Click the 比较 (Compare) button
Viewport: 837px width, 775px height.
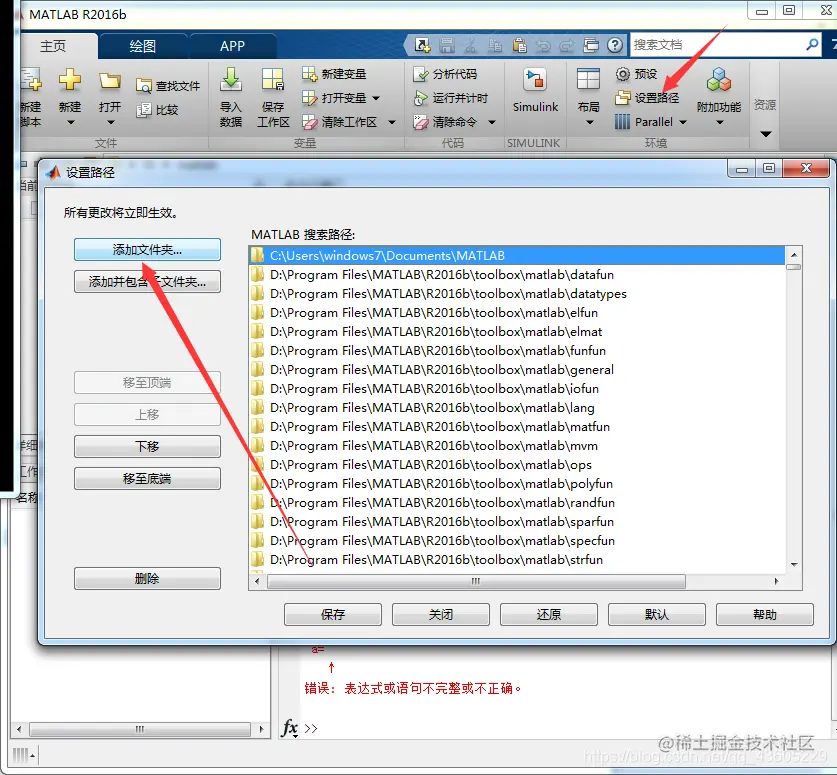pos(157,110)
